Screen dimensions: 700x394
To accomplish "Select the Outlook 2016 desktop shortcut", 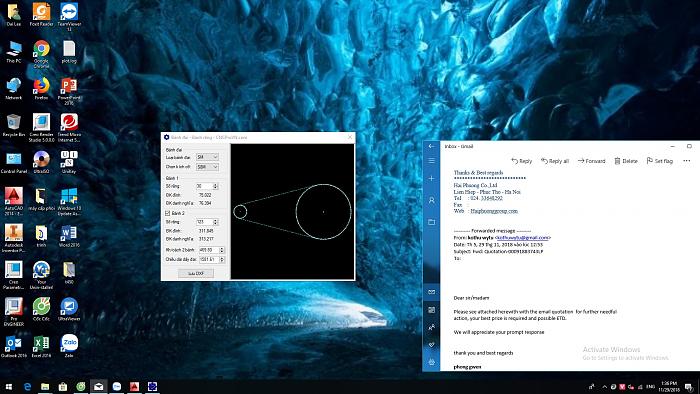I will tap(13, 346).
